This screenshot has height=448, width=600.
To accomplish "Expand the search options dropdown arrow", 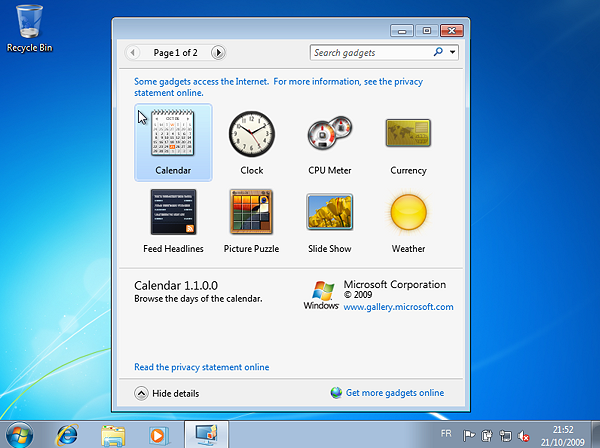I will (453, 52).
